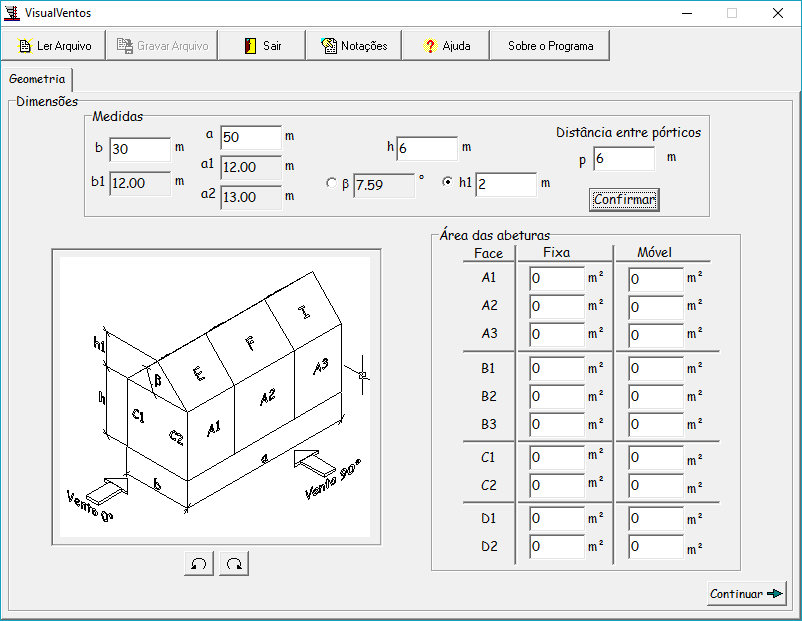Click the B3 Móvel area field

click(x=656, y=425)
